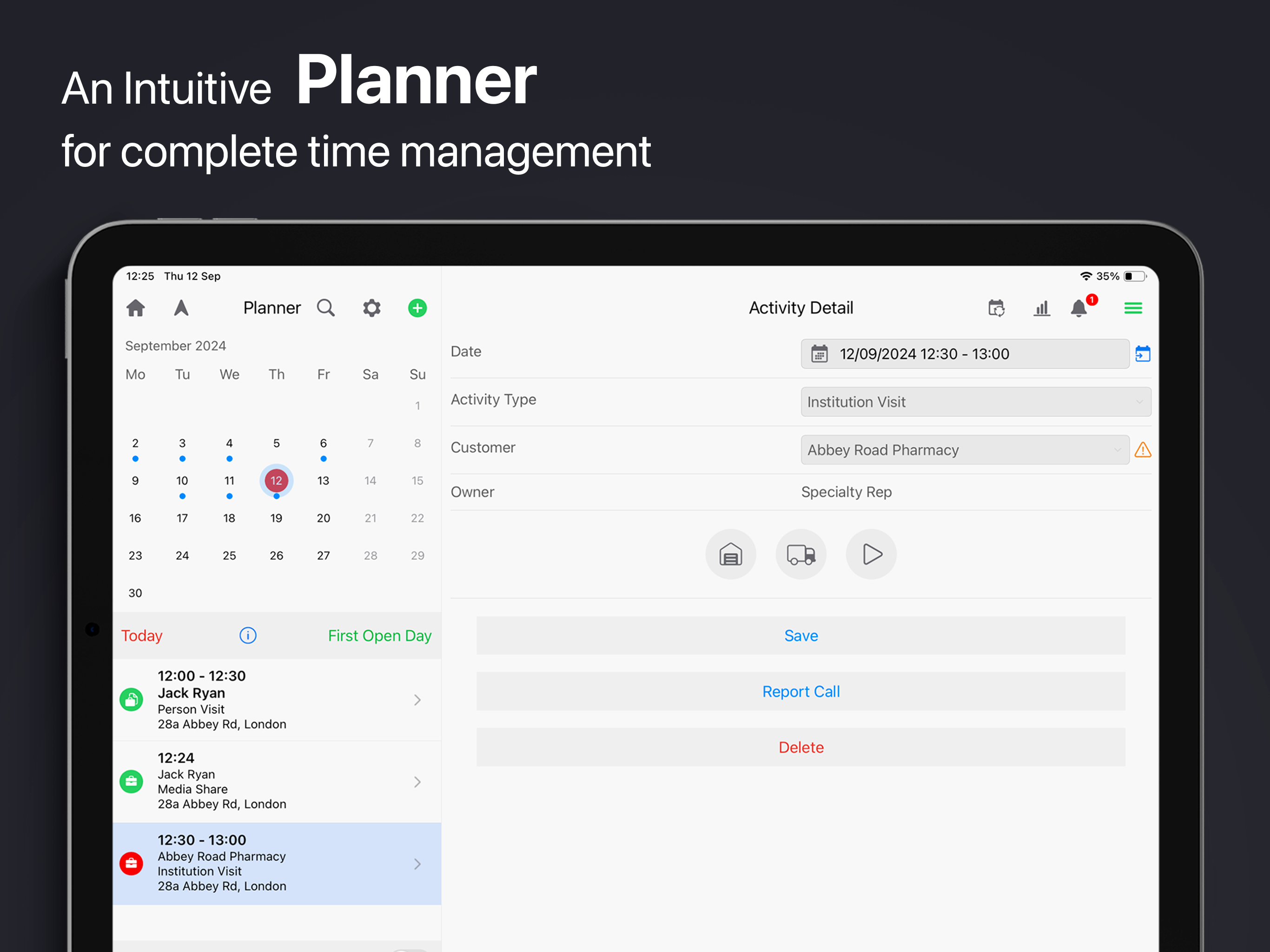The height and width of the screenshot is (952, 1270).
Task: Select September 4 in calendar
Action: coord(229,443)
